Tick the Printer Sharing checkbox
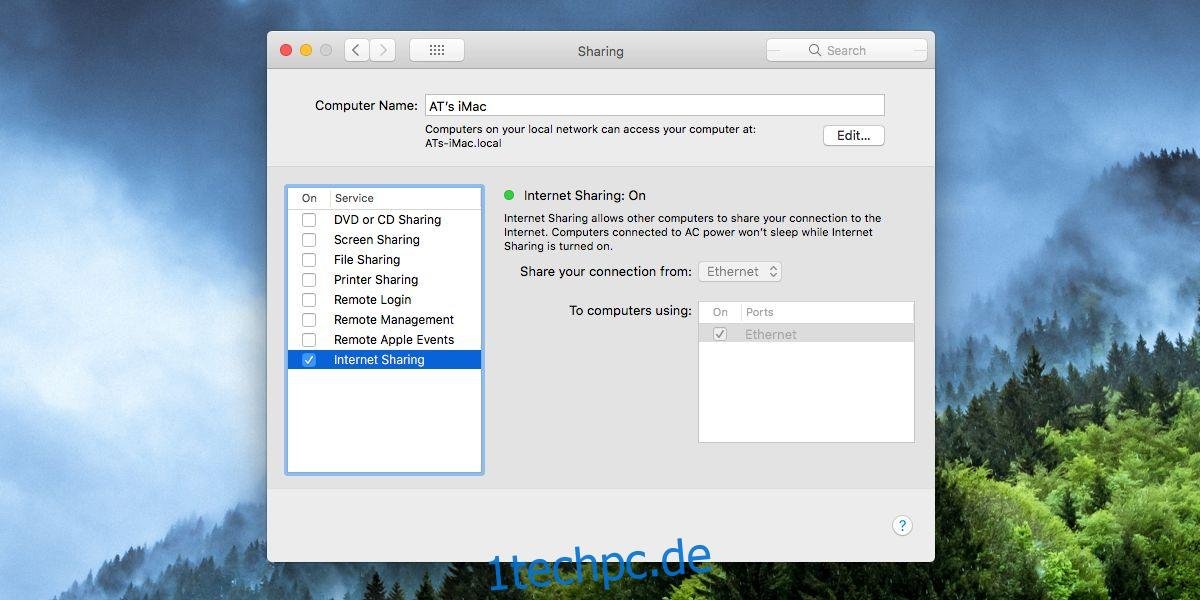 point(309,280)
